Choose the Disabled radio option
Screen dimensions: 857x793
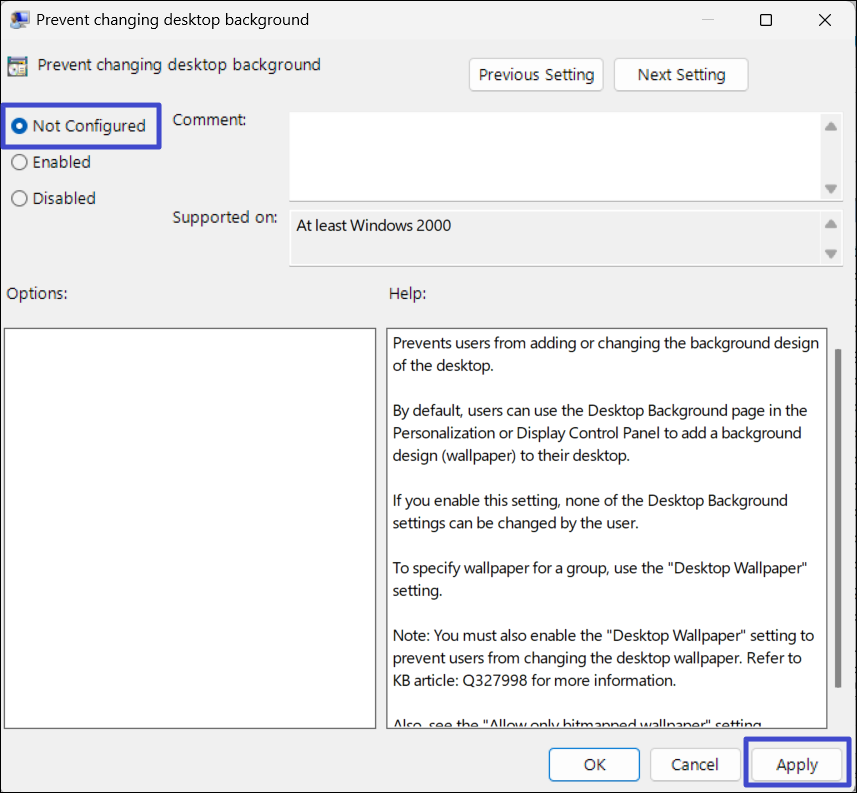coord(19,198)
